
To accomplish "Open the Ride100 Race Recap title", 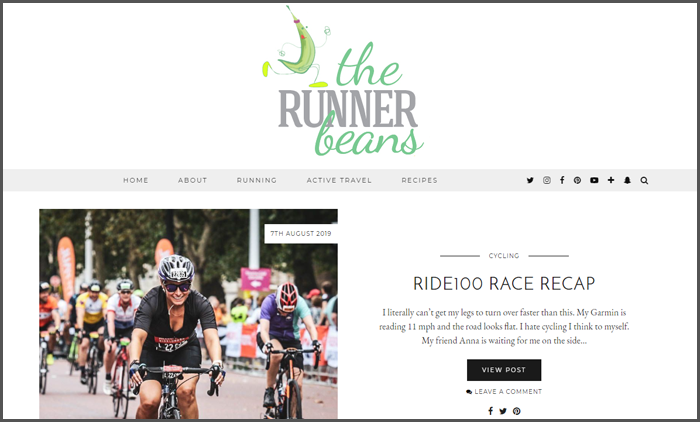I will [x=504, y=284].
